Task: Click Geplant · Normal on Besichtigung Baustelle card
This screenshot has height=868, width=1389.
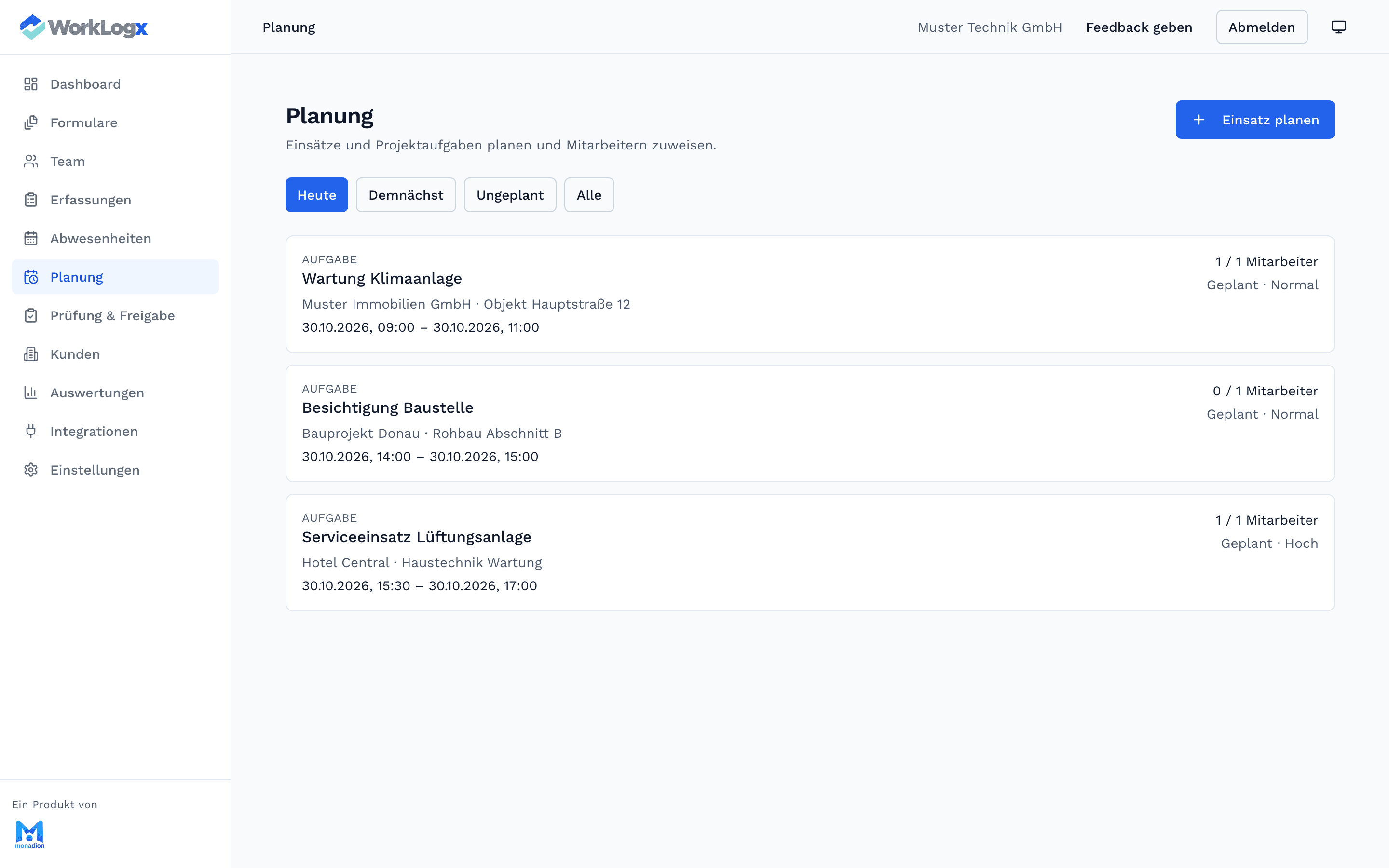Action: [x=1262, y=414]
